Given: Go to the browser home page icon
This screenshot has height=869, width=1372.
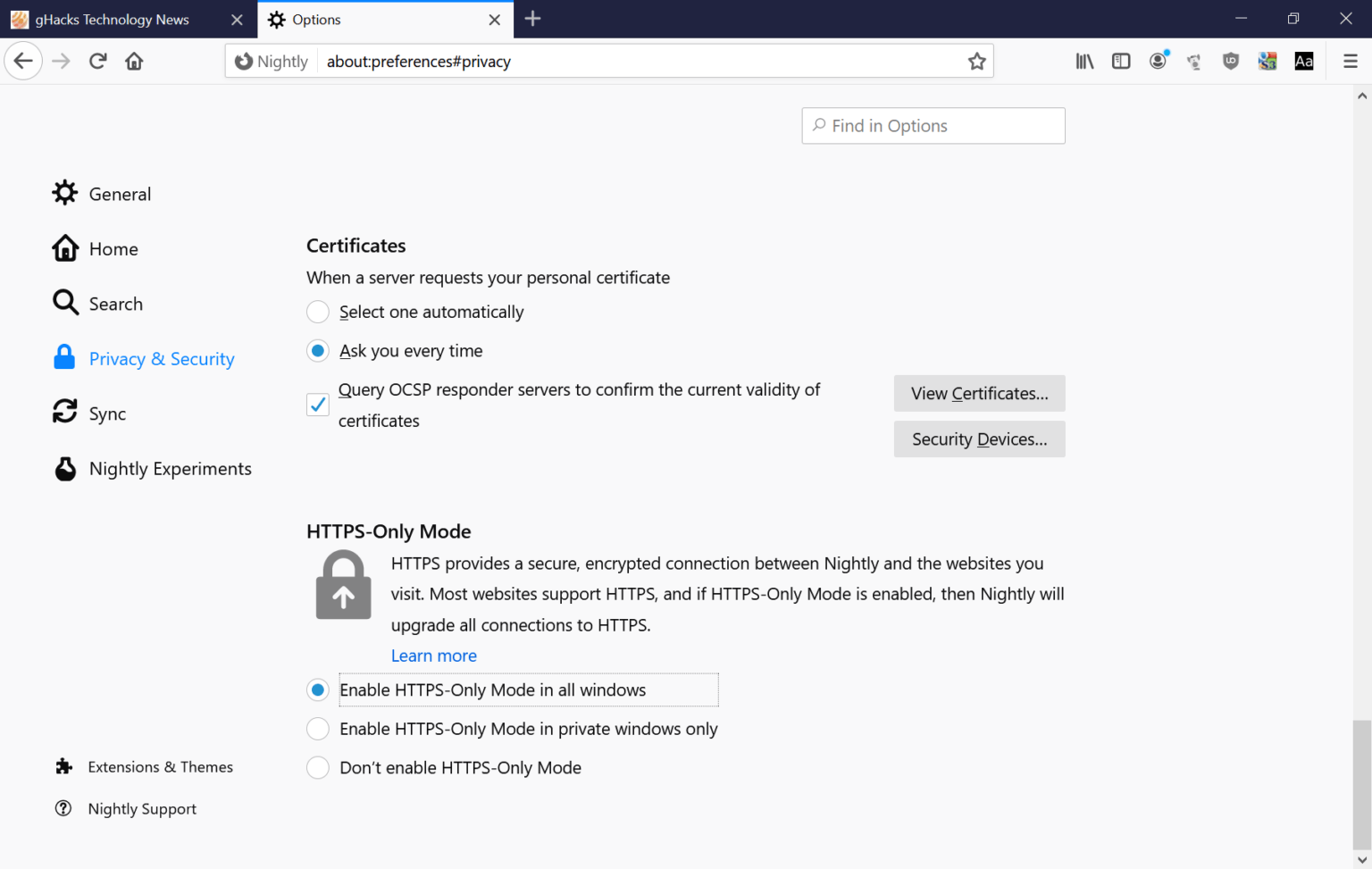Looking at the screenshot, I should click(x=134, y=61).
